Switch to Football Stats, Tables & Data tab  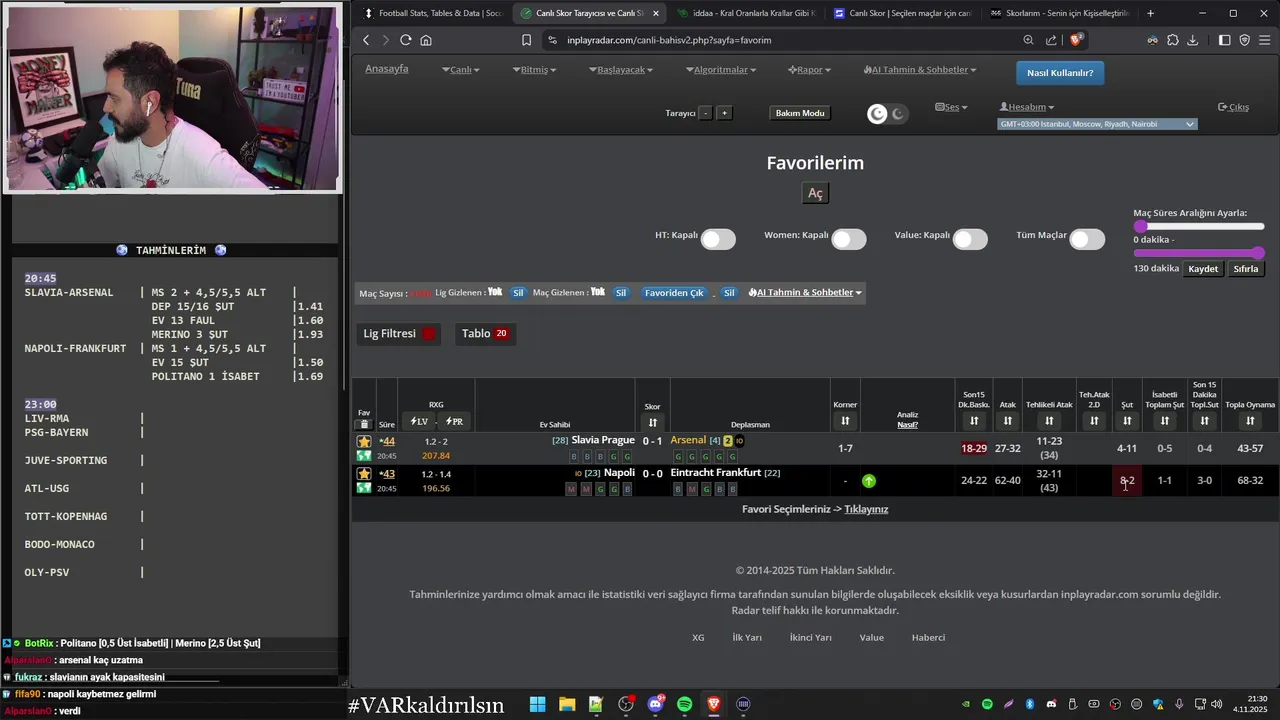433,13
